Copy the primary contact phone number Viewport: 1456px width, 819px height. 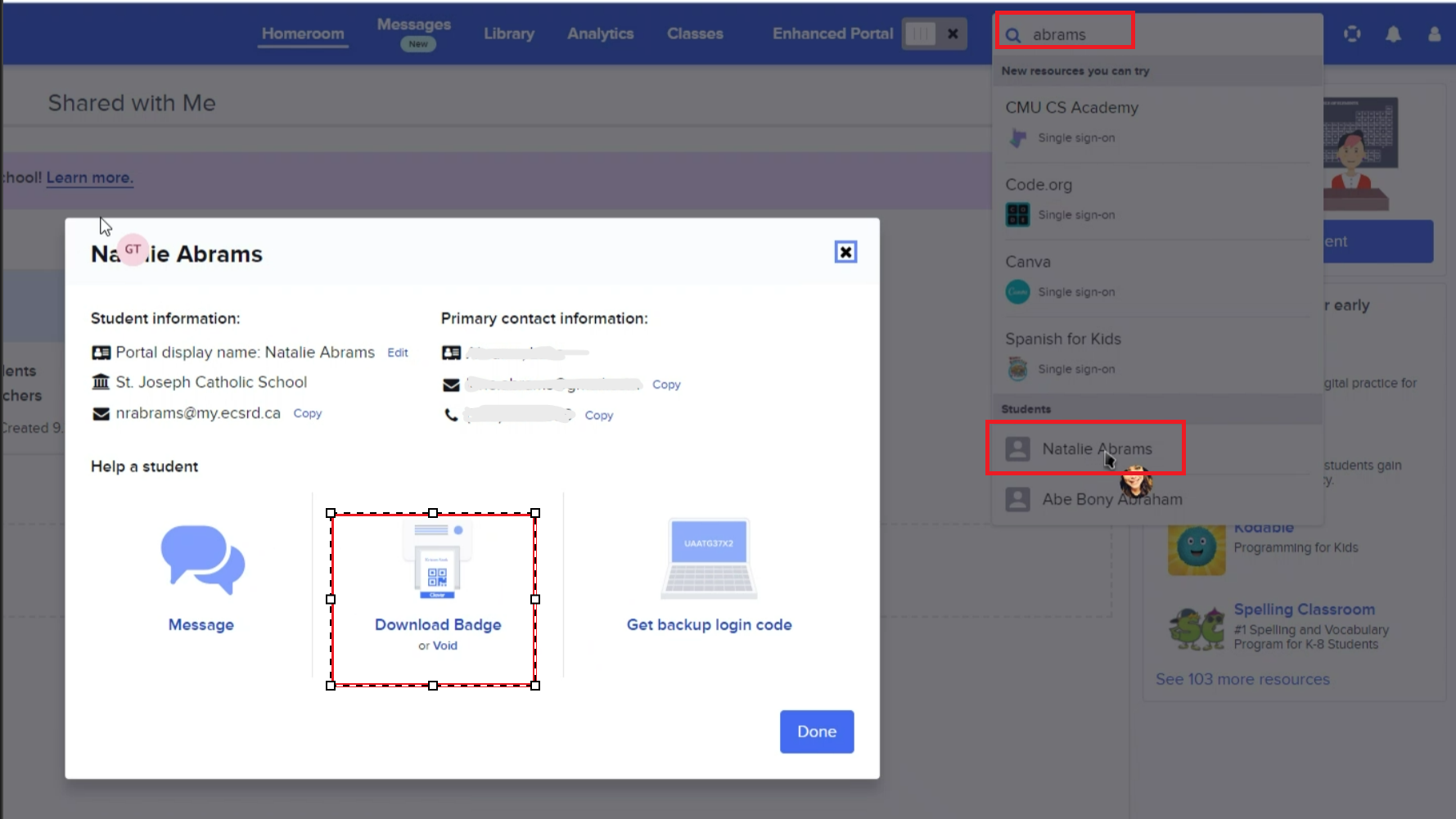[x=599, y=416]
